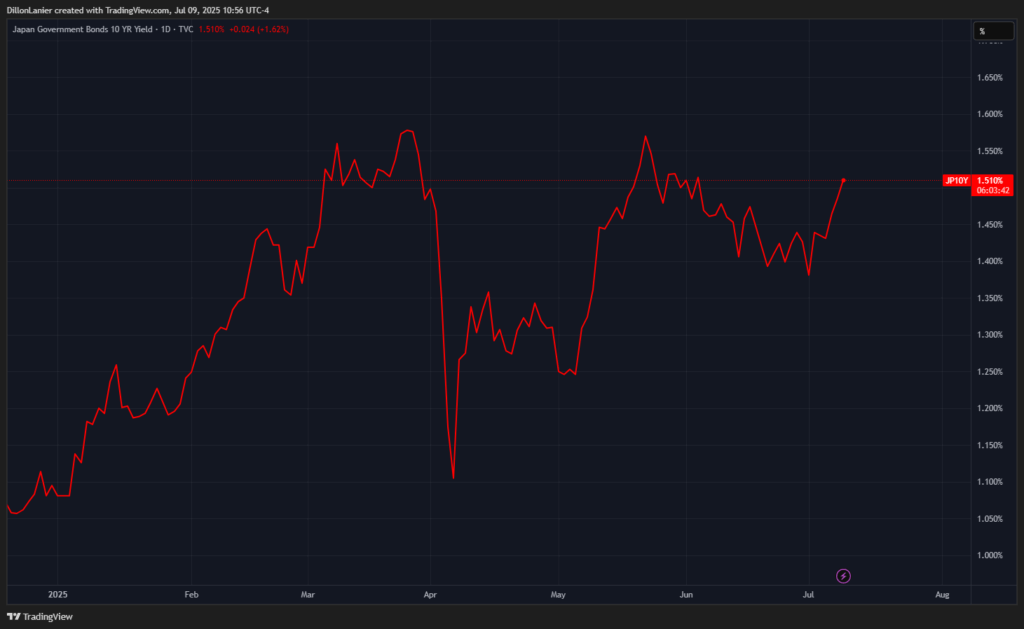This screenshot has height=629, width=1024.
Task: Click the red JP10Y symbol label
Action: coord(956,181)
